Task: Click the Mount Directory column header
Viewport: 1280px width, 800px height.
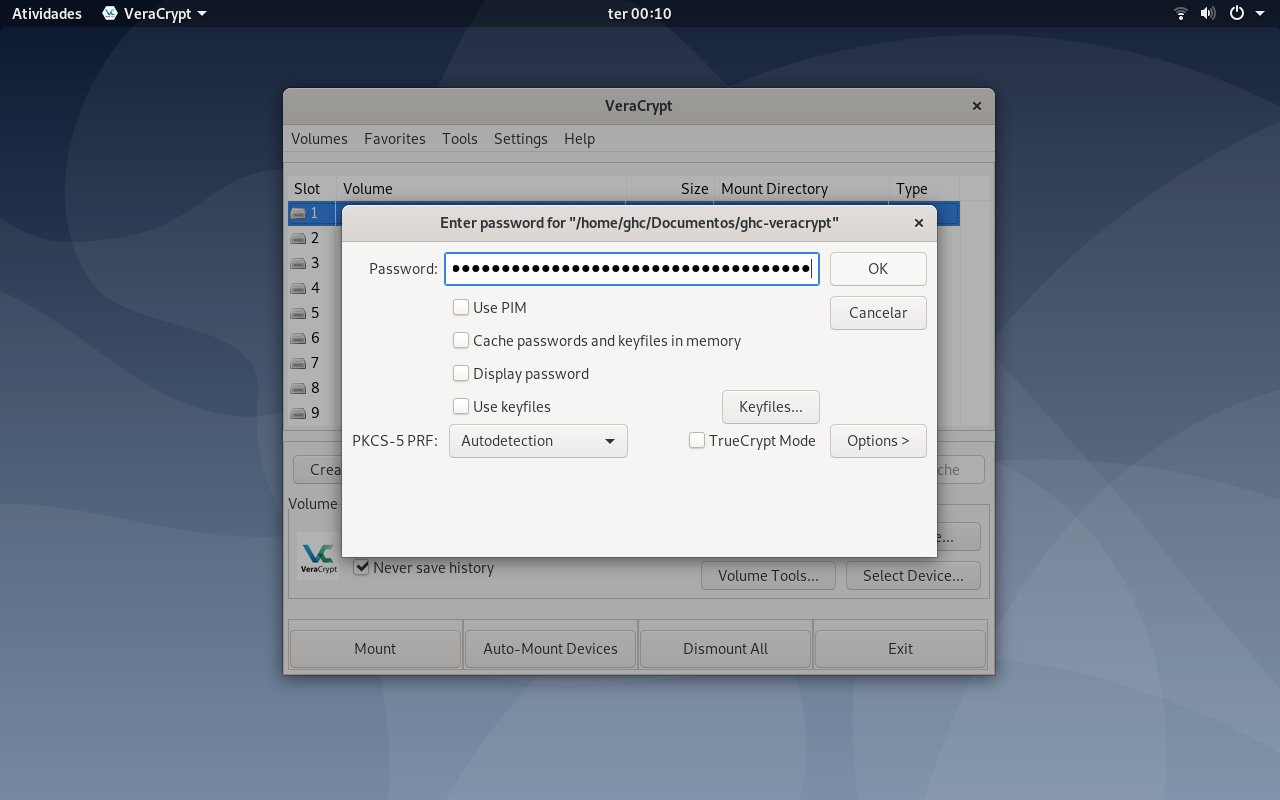Action: point(802,189)
